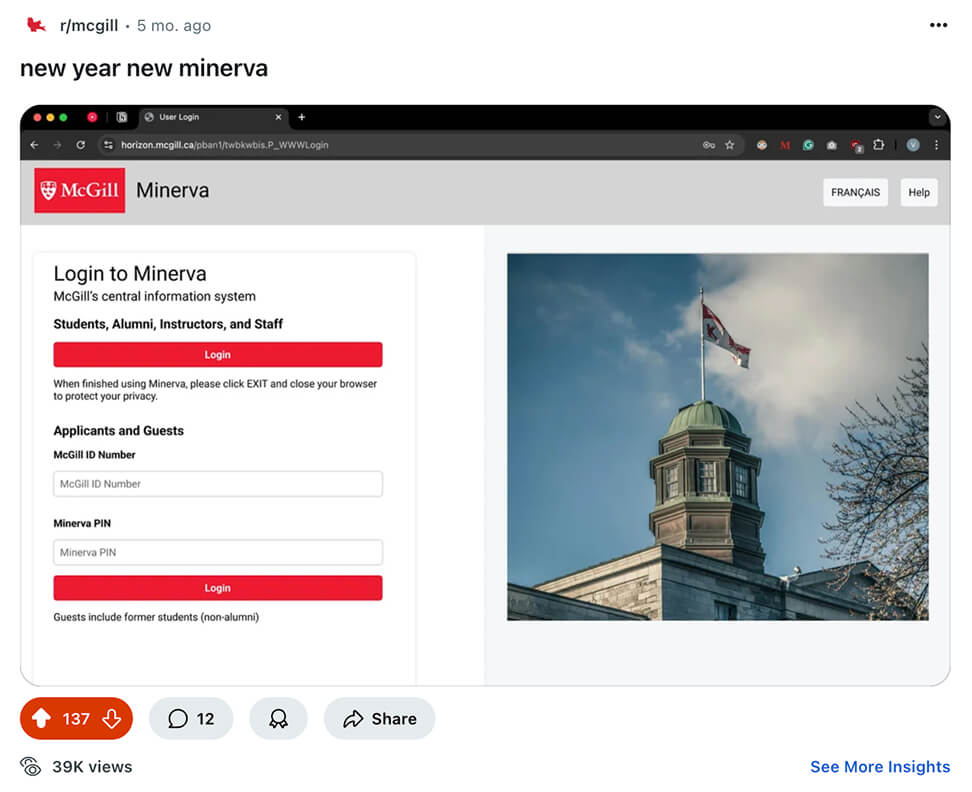Click the red M extension icon

click(x=785, y=145)
